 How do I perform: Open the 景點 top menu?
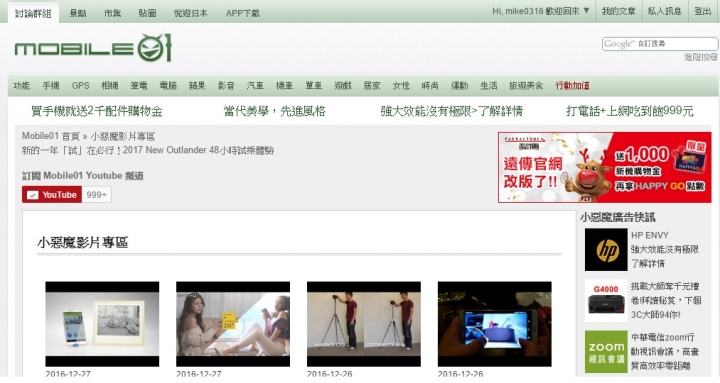(78, 13)
